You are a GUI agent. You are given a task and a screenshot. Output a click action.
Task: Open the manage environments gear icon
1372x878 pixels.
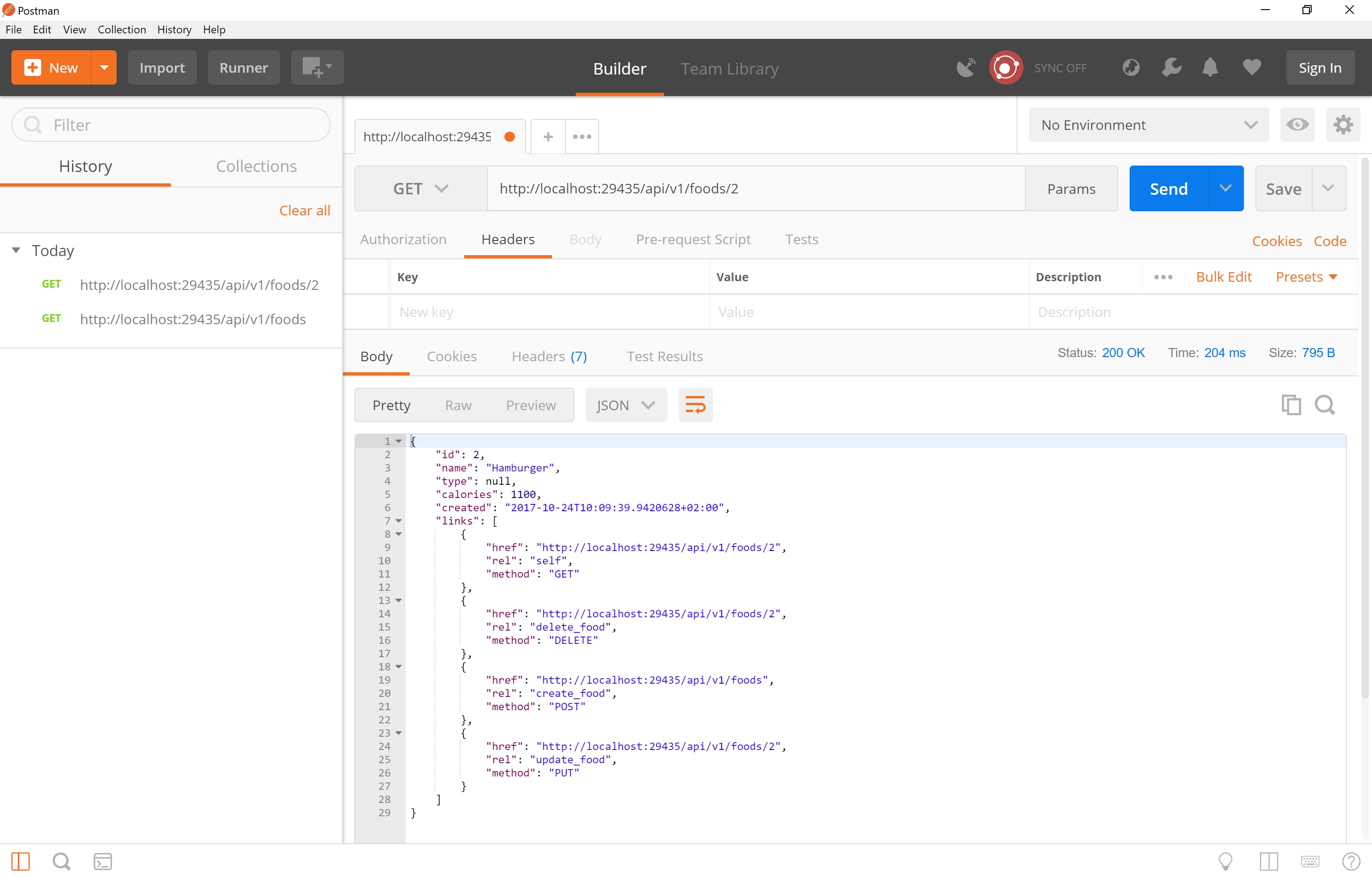tap(1342, 125)
